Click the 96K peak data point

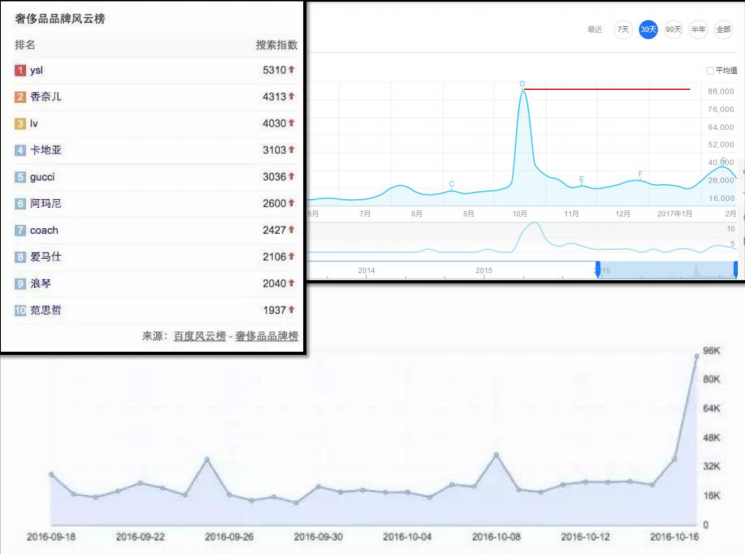[697, 356]
